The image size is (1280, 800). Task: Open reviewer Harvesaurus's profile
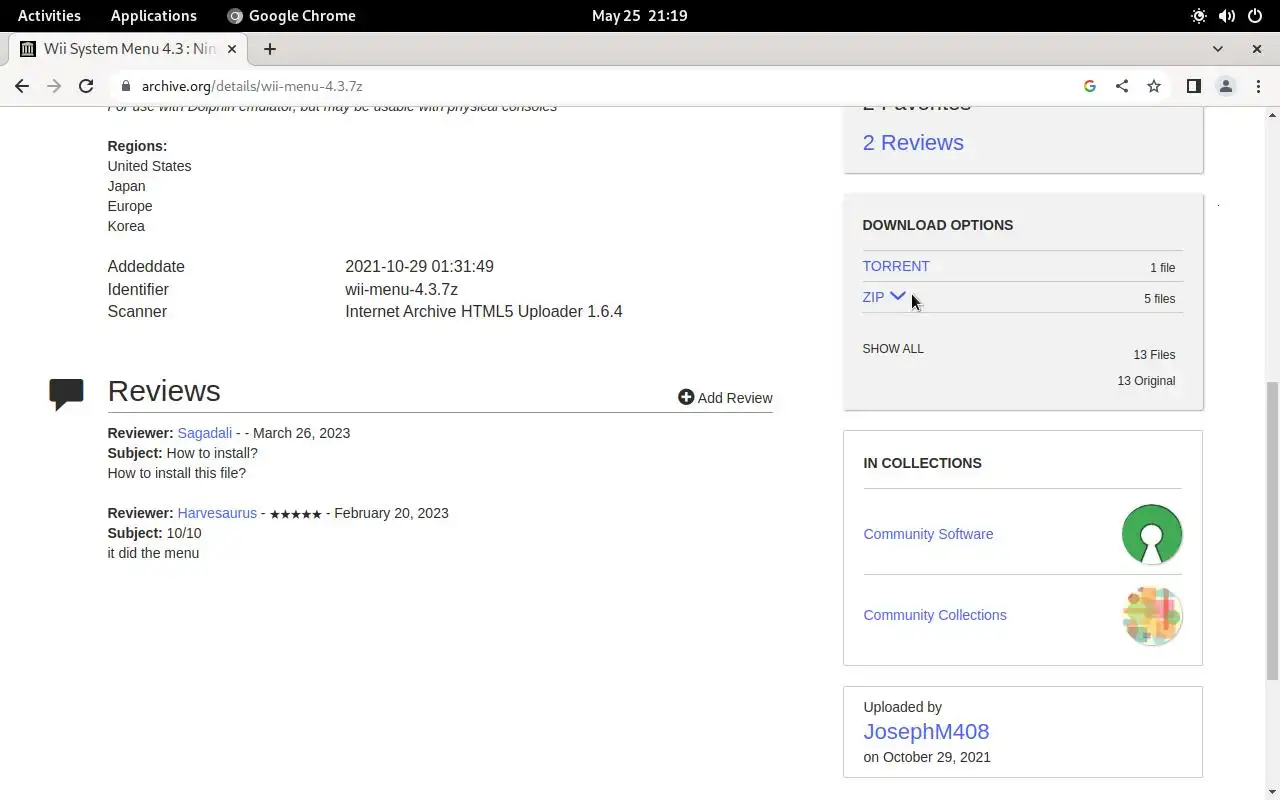pyautogui.click(x=217, y=513)
